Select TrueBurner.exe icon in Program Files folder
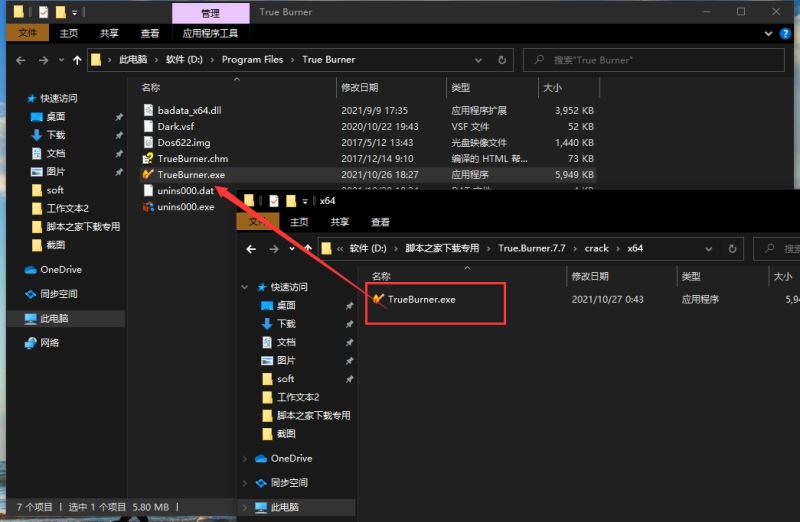Viewport: 800px width, 522px height. click(148, 175)
